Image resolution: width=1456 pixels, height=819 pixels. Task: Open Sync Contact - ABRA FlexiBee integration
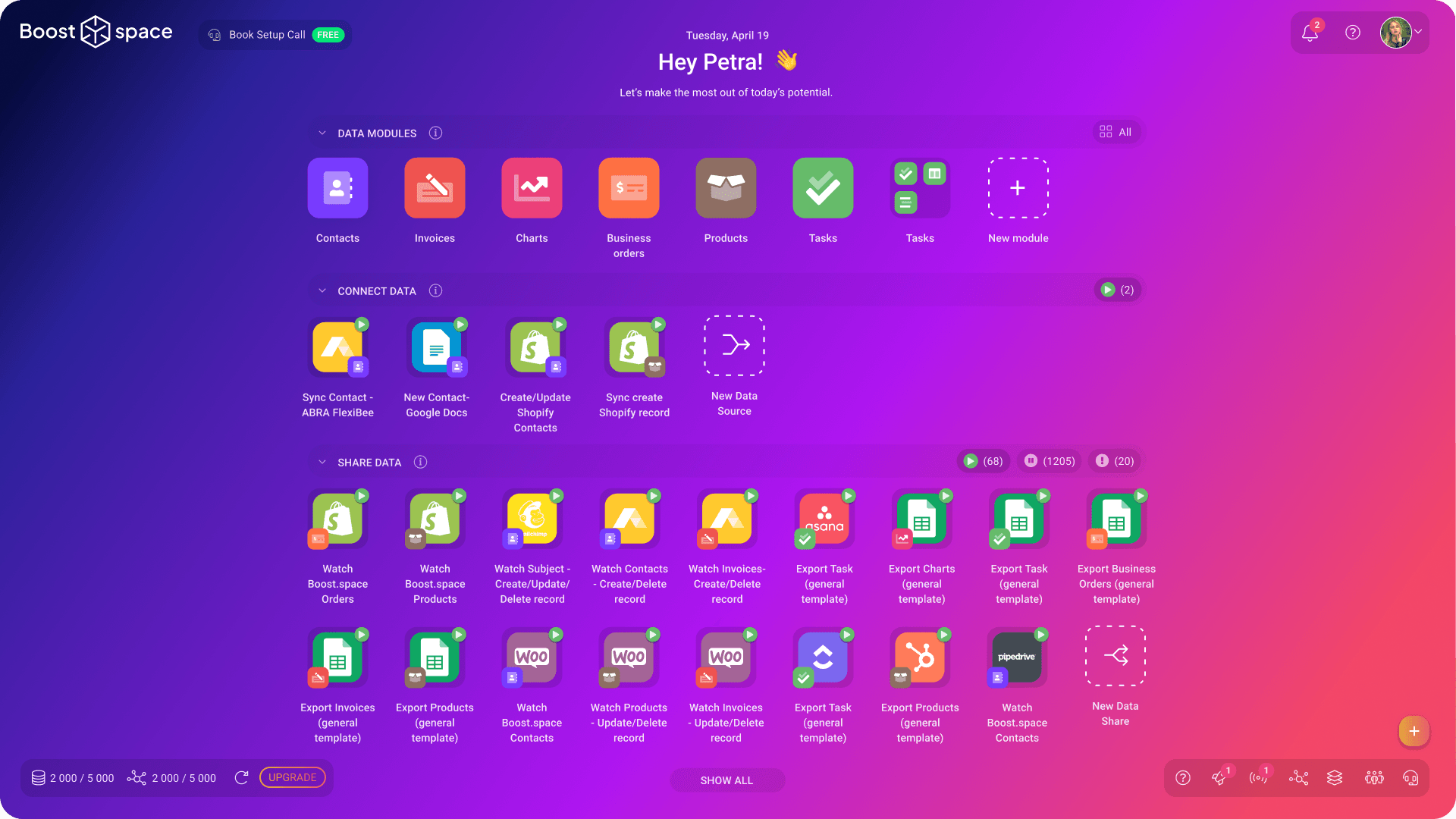(x=337, y=347)
